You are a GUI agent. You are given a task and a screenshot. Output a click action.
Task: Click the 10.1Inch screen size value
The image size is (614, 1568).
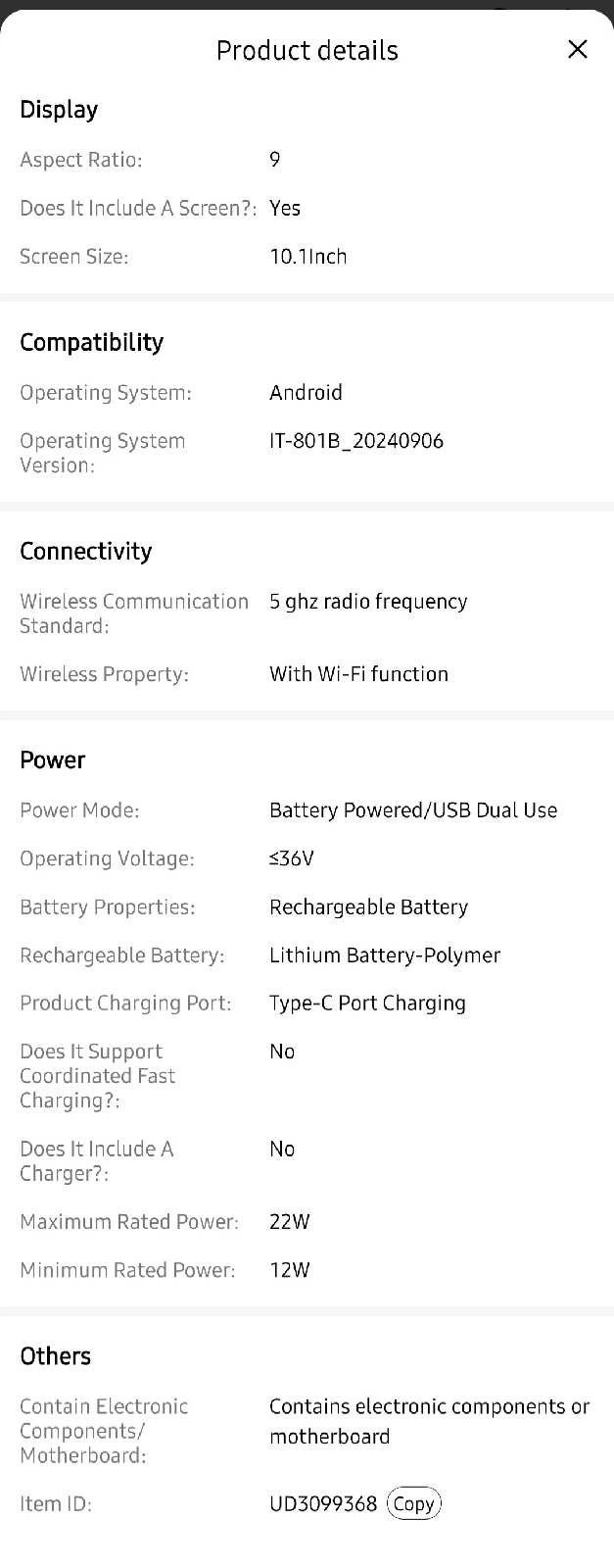(x=307, y=257)
